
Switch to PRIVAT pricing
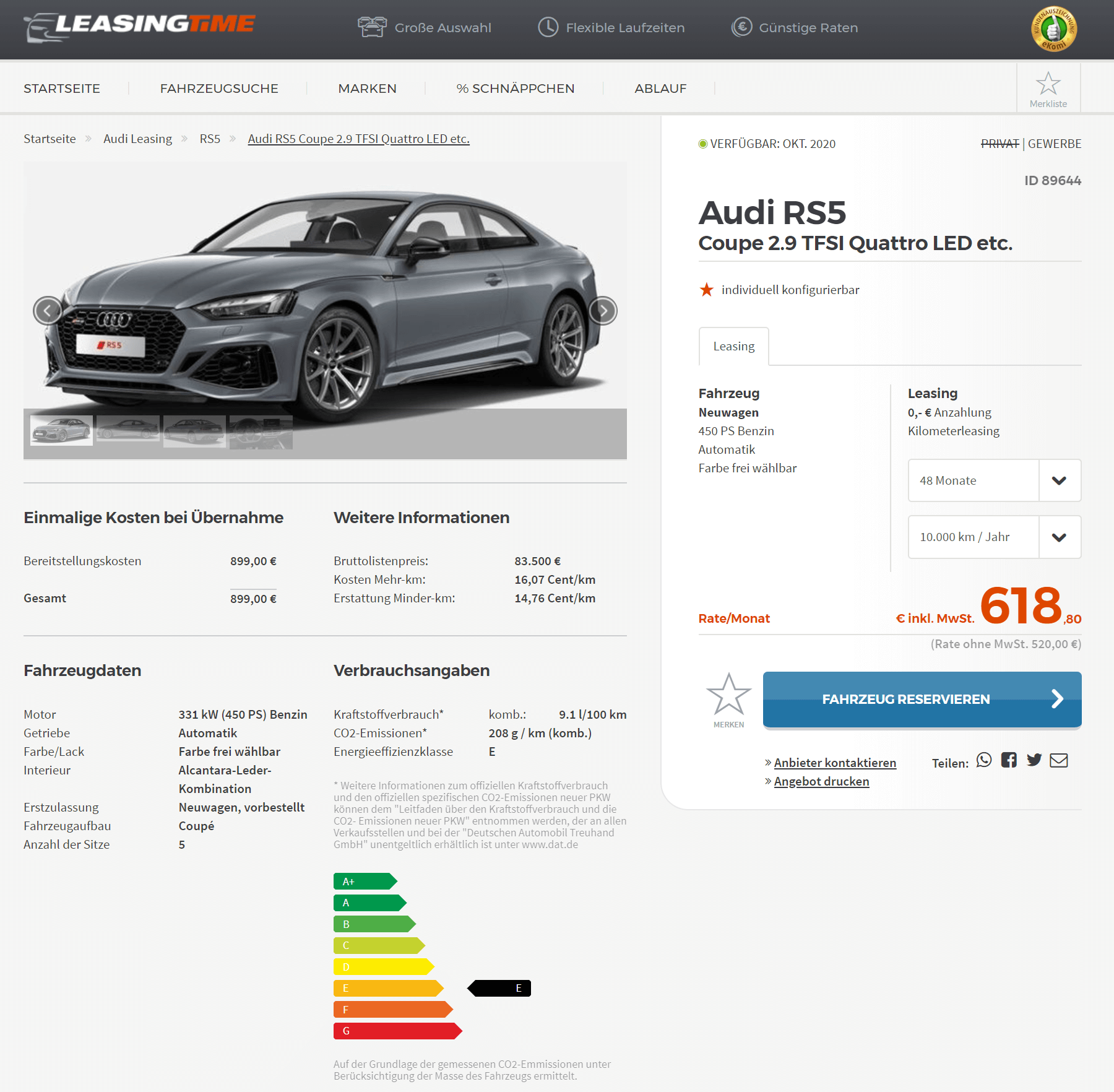click(x=1000, y=144)
